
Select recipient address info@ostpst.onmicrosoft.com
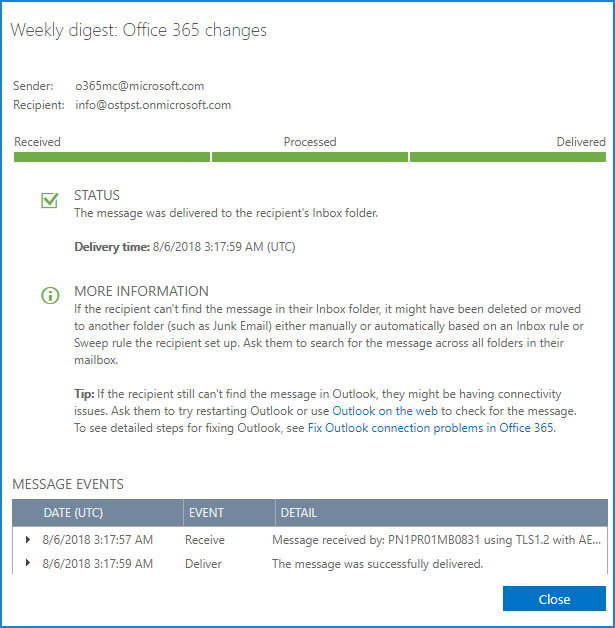point(153,105)
